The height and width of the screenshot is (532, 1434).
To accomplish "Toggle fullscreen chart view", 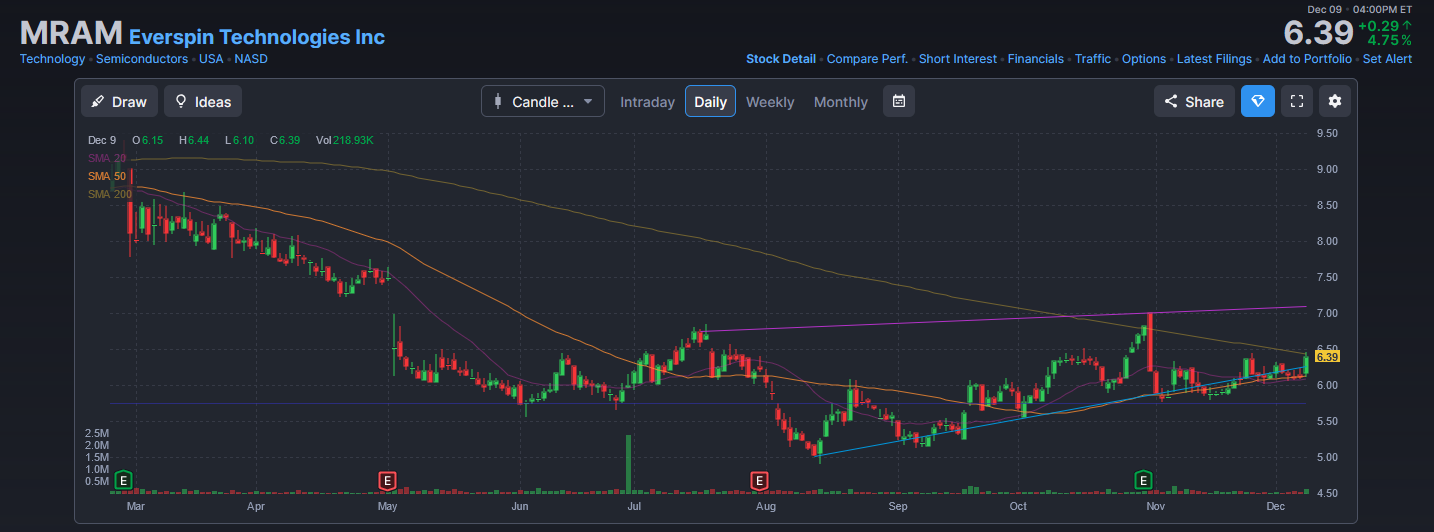I will 1297,101.
